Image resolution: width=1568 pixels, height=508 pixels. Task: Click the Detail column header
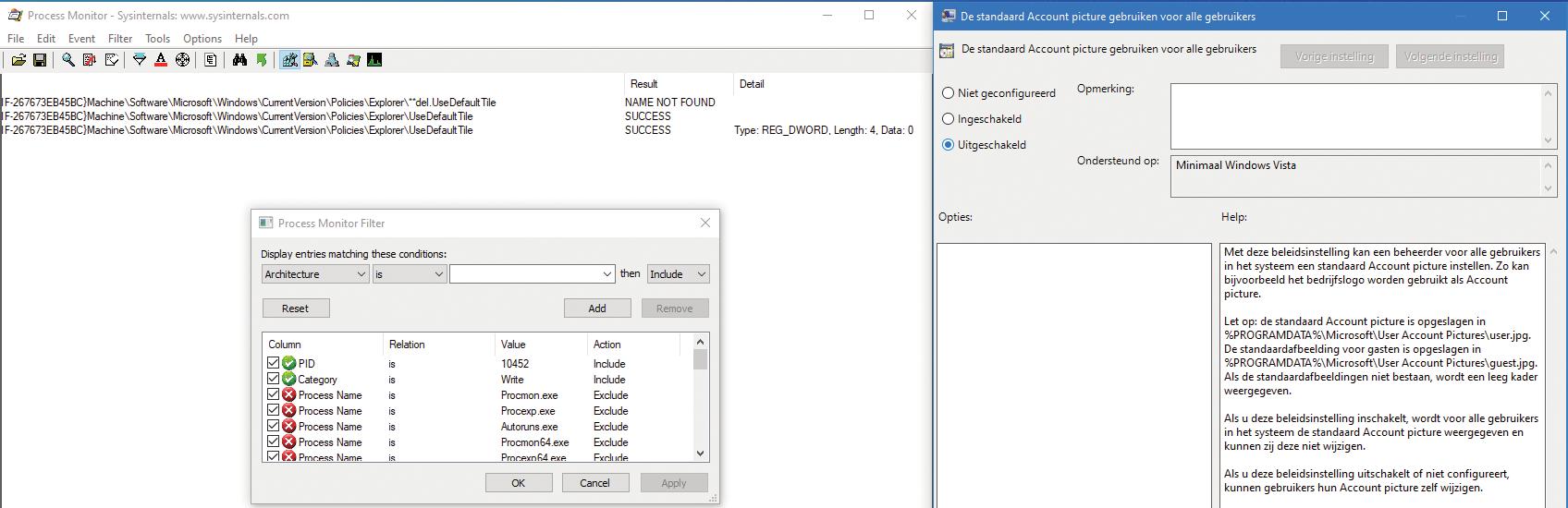(752, 84)
